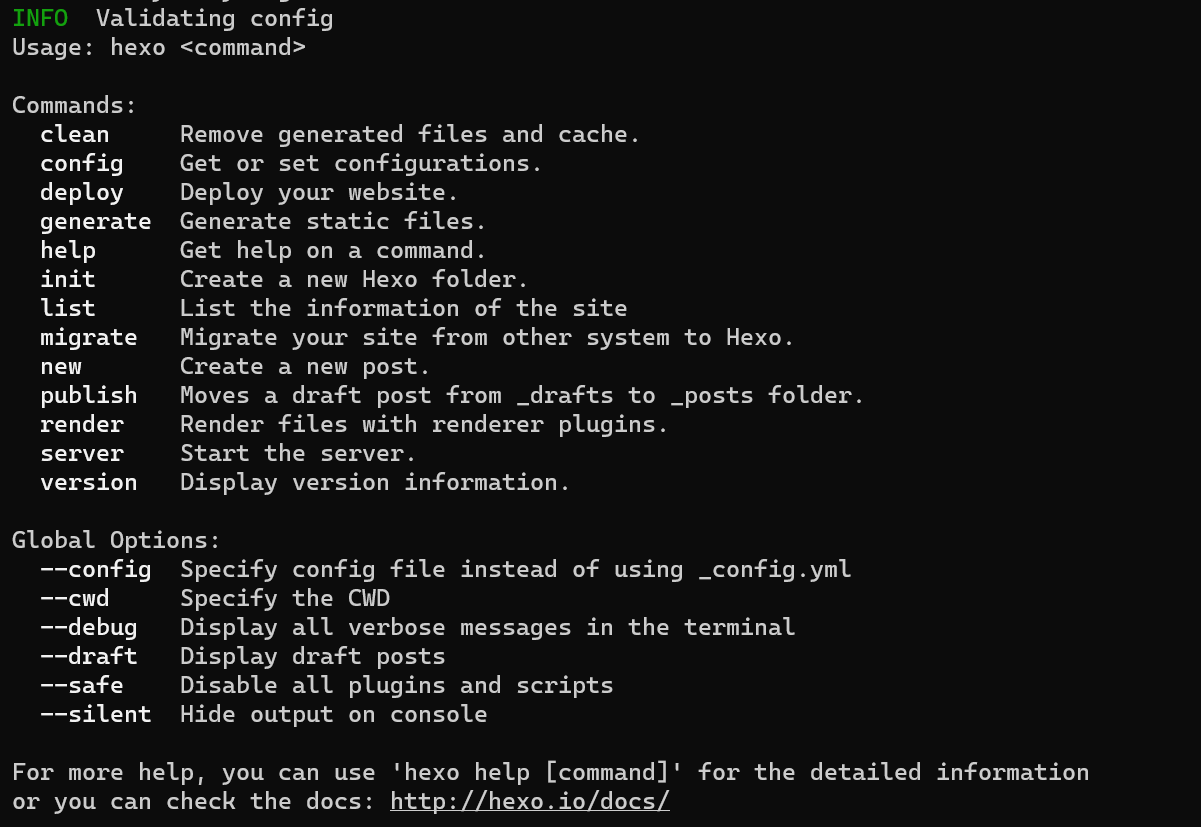The width and height of the screenshot is (1201, 827).
Task: Click the 'clean' command name
Action: [75, 134]
